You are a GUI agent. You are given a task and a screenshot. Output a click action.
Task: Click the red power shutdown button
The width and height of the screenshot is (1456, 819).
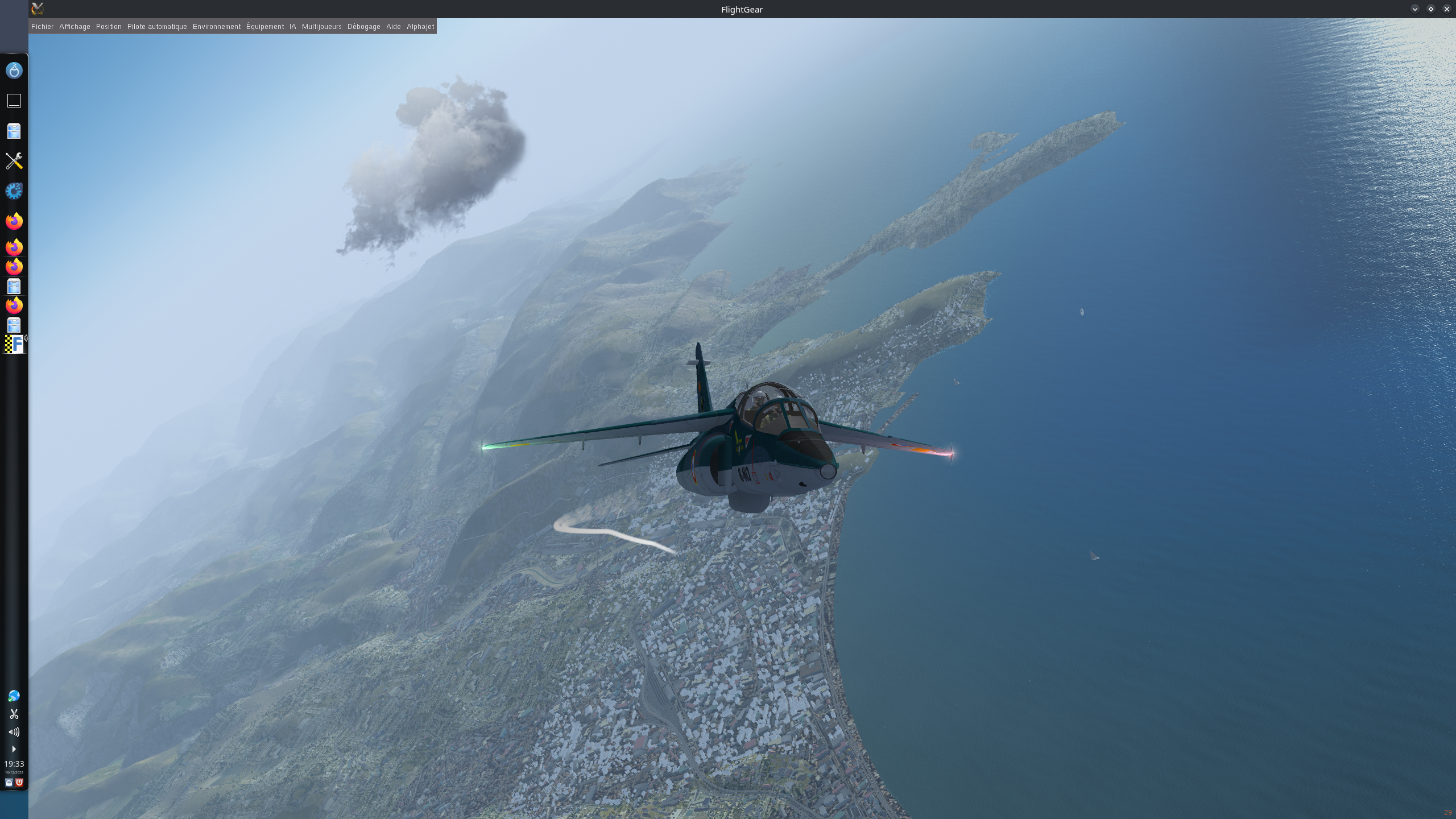pyautogui.click(x=19, y=783)
